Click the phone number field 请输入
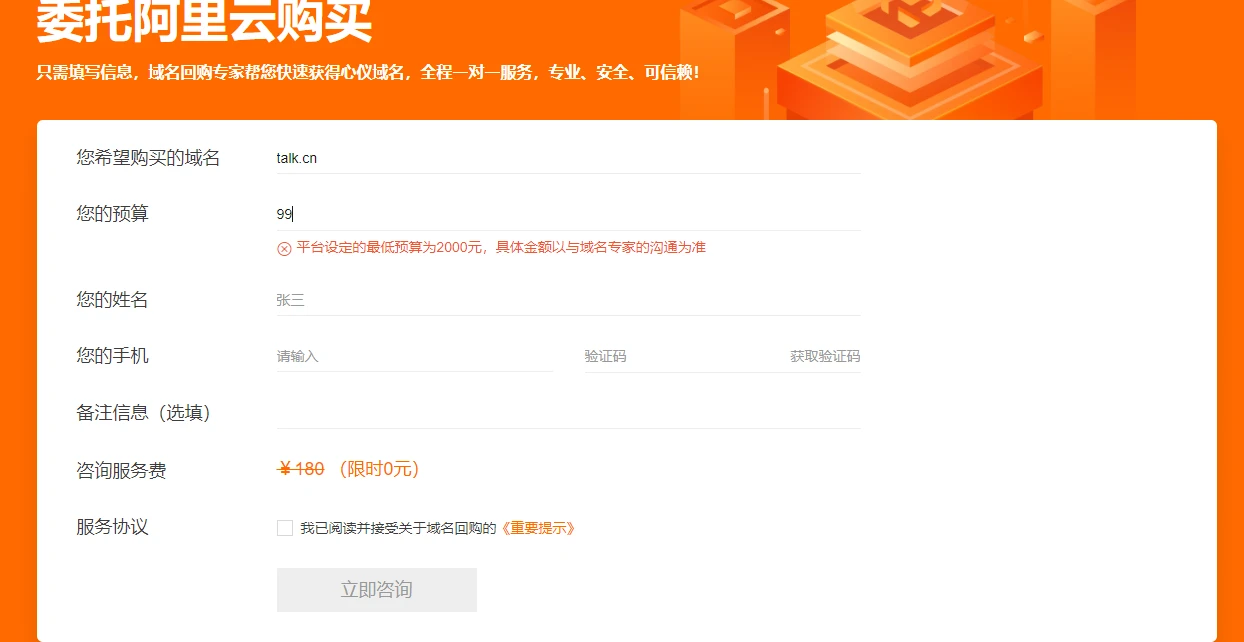1244x642 pixels. [x=414, y=356]
